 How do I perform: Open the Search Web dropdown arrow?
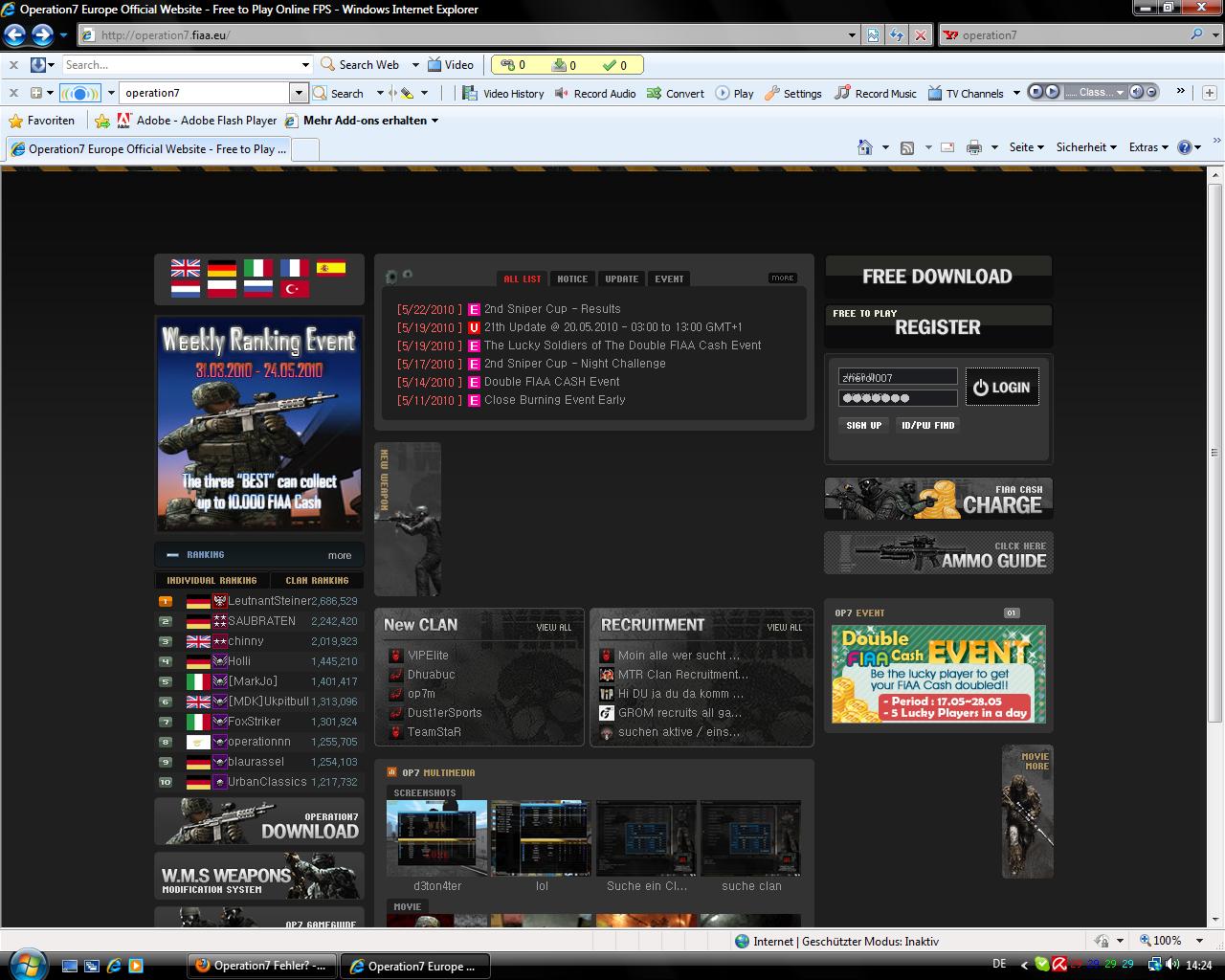pyautogui.click(x=415, y=65)
